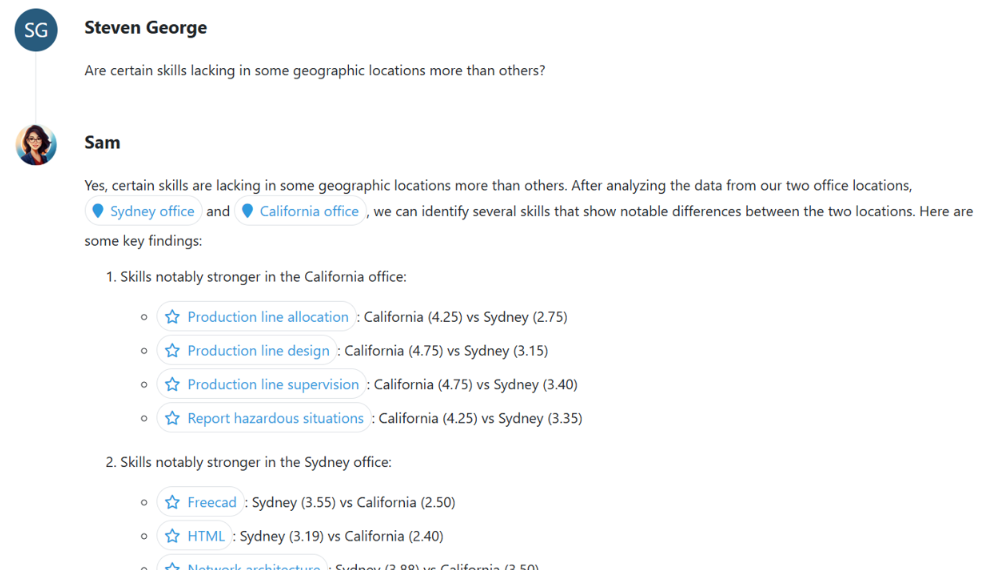Open the Production line allocation skill
The width and height of the screenshot is (983, 570).
coord(268,317)
